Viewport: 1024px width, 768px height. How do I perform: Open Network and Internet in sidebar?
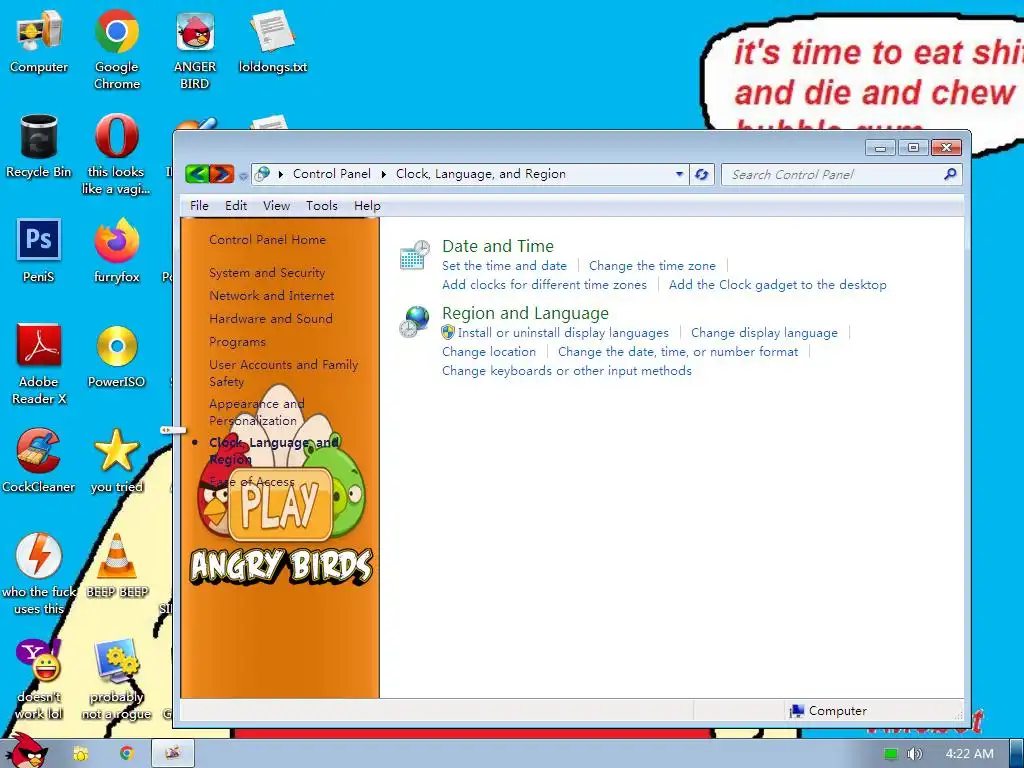(272, 295)
